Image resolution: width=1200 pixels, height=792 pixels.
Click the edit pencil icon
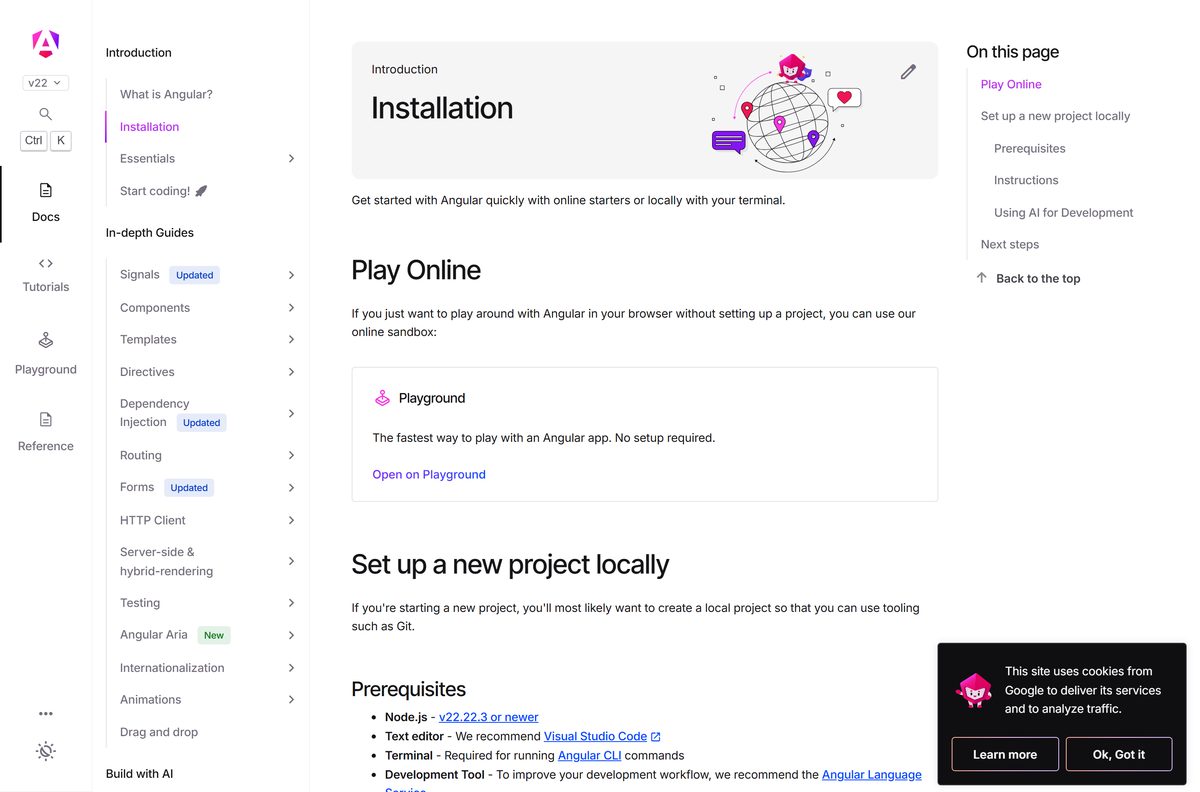pos(908,71)
